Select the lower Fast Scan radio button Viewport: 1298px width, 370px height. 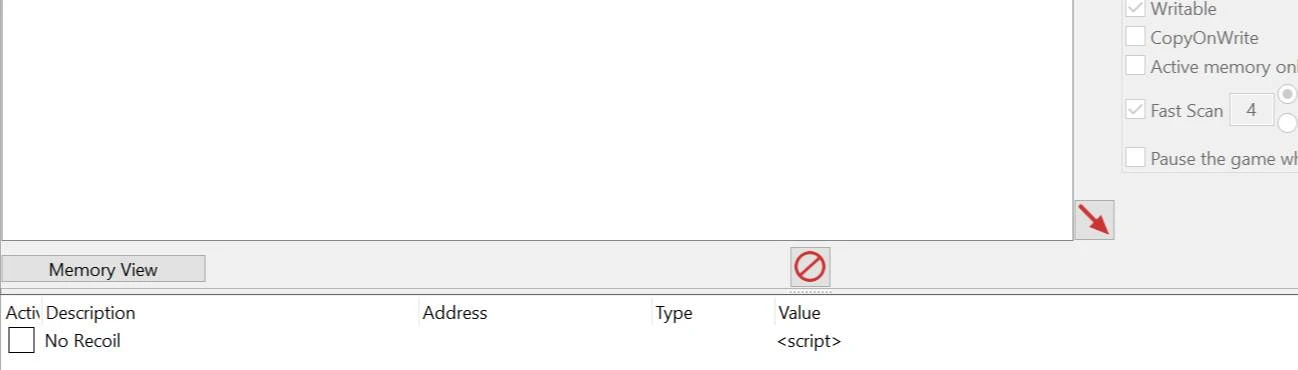point(1289,124)
